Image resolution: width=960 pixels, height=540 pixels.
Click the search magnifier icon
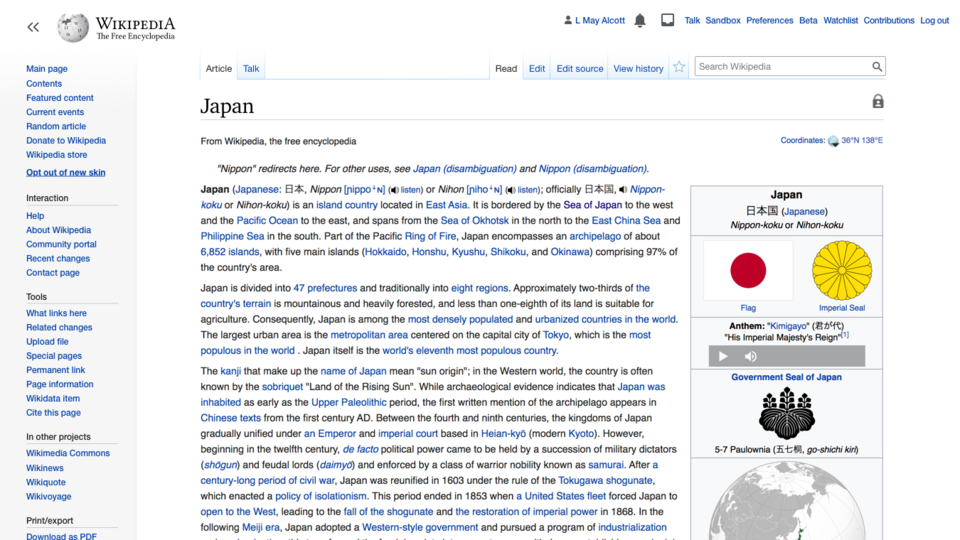[877, 67]
